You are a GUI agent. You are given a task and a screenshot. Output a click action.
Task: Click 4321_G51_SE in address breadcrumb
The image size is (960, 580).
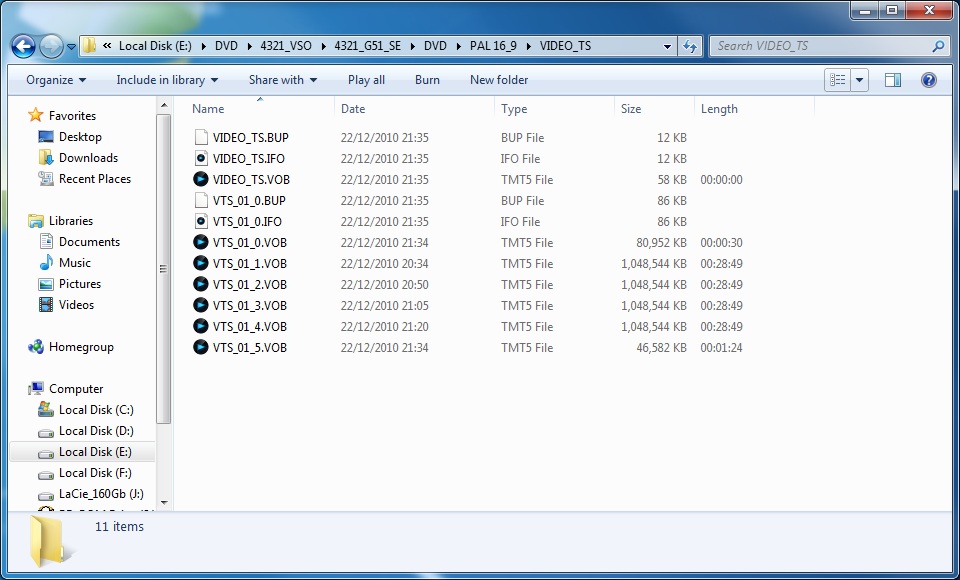pyautogui.click(x=367, y=46)
